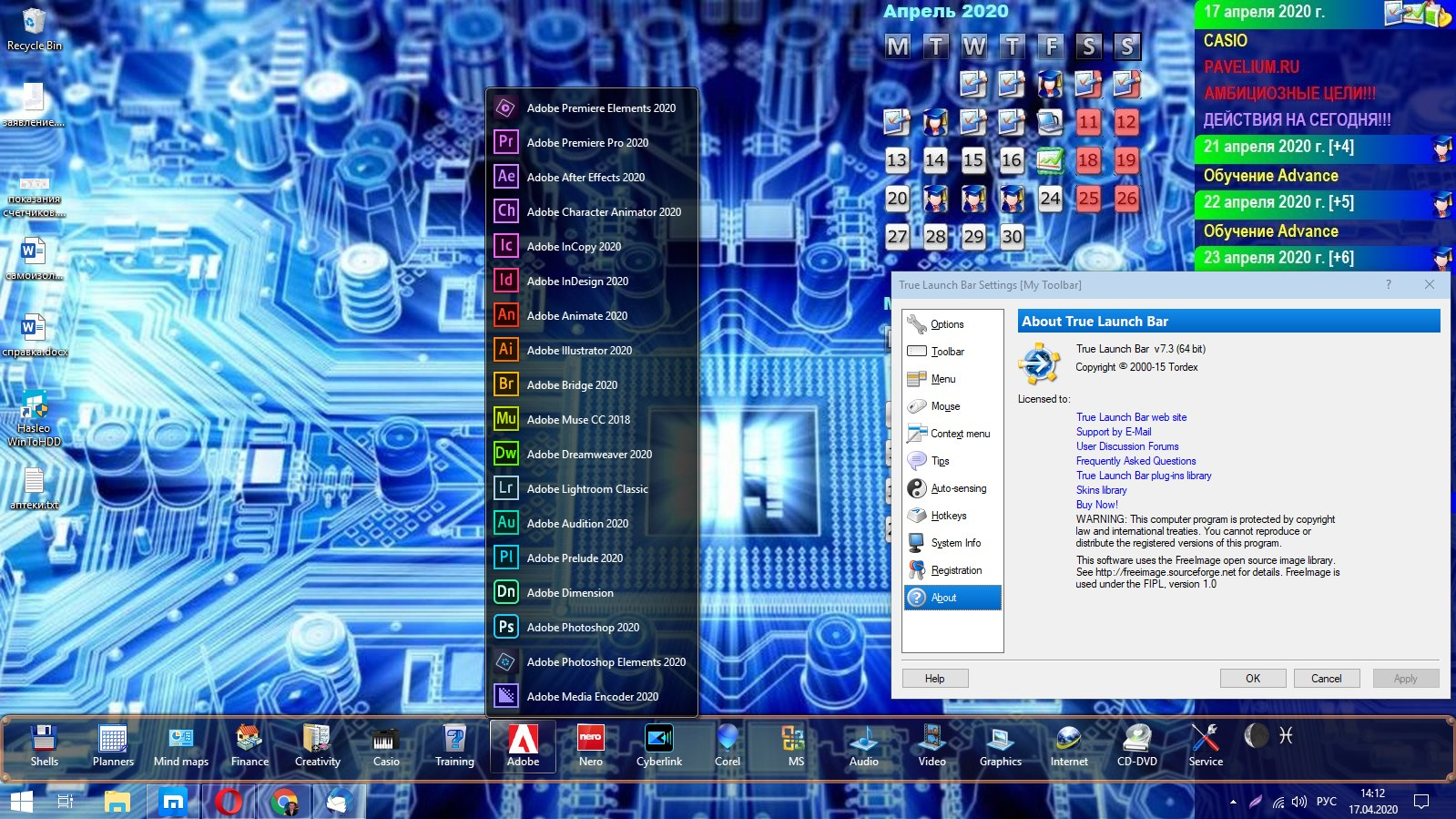Screen dimensions: 1456x819
Task: Open Recycle Bin desktop icon
Action: (35, 29)
